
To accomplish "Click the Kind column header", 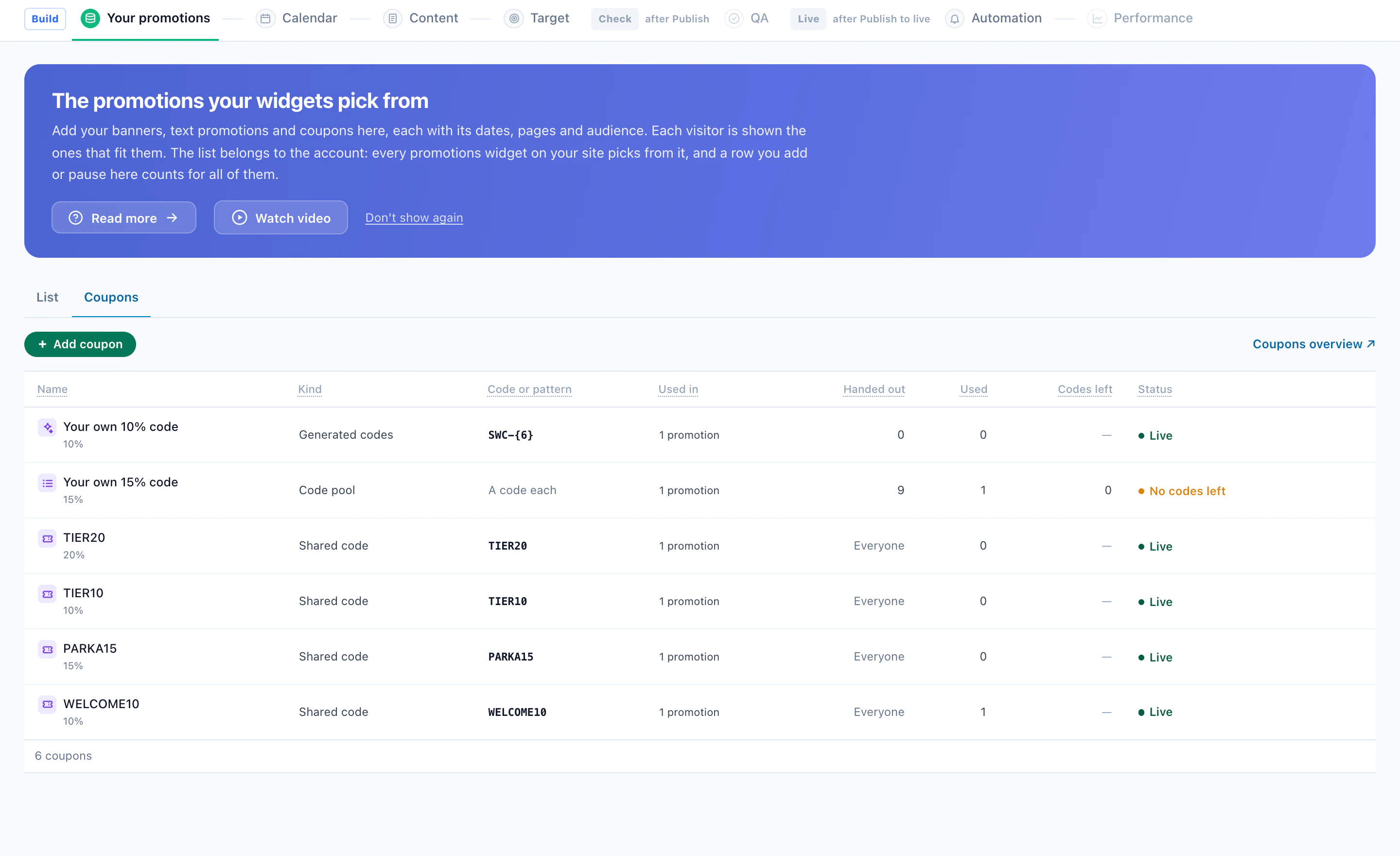I will point(310,390).
